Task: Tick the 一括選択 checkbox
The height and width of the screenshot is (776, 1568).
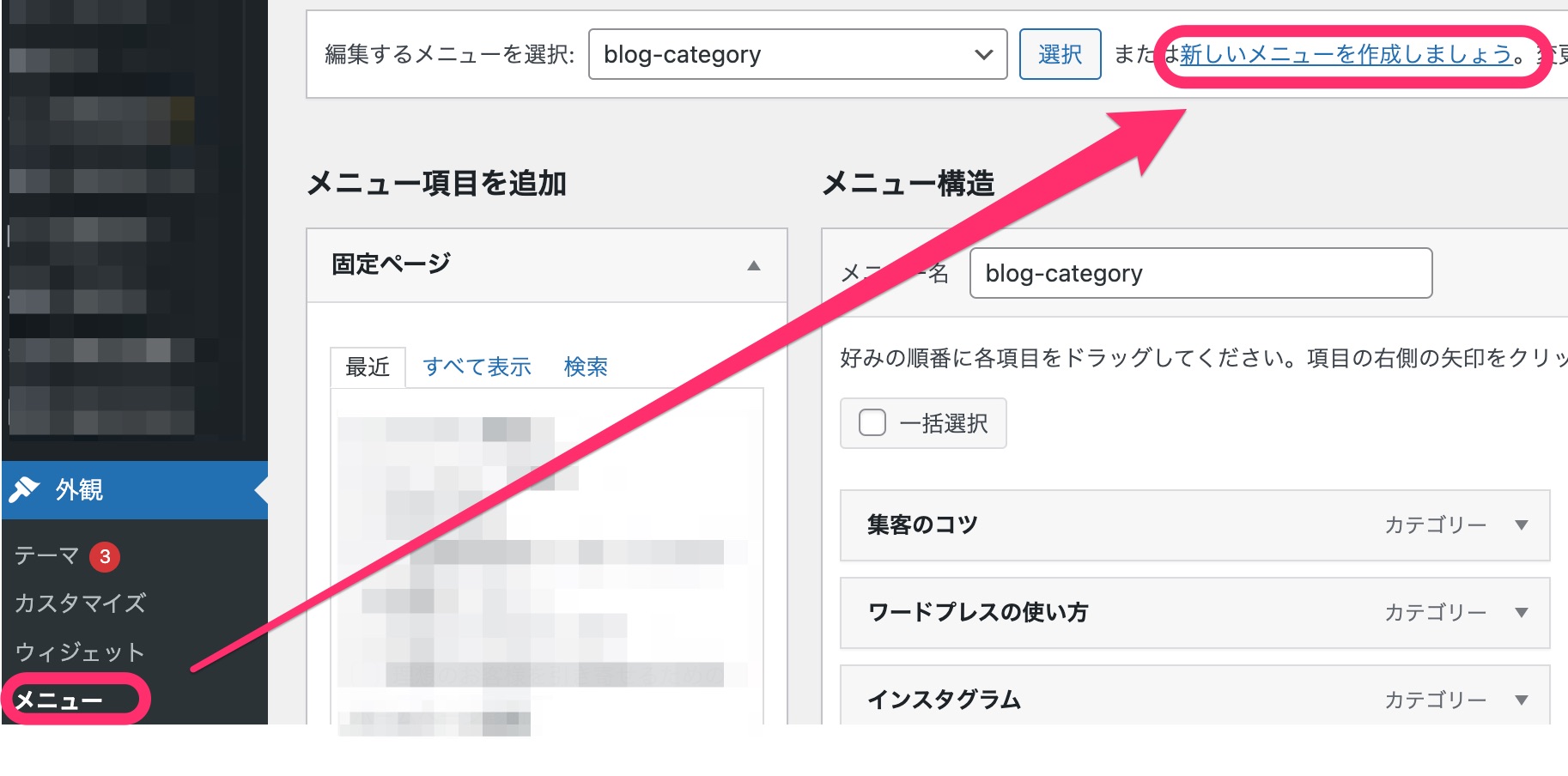Action: point(872,422)
